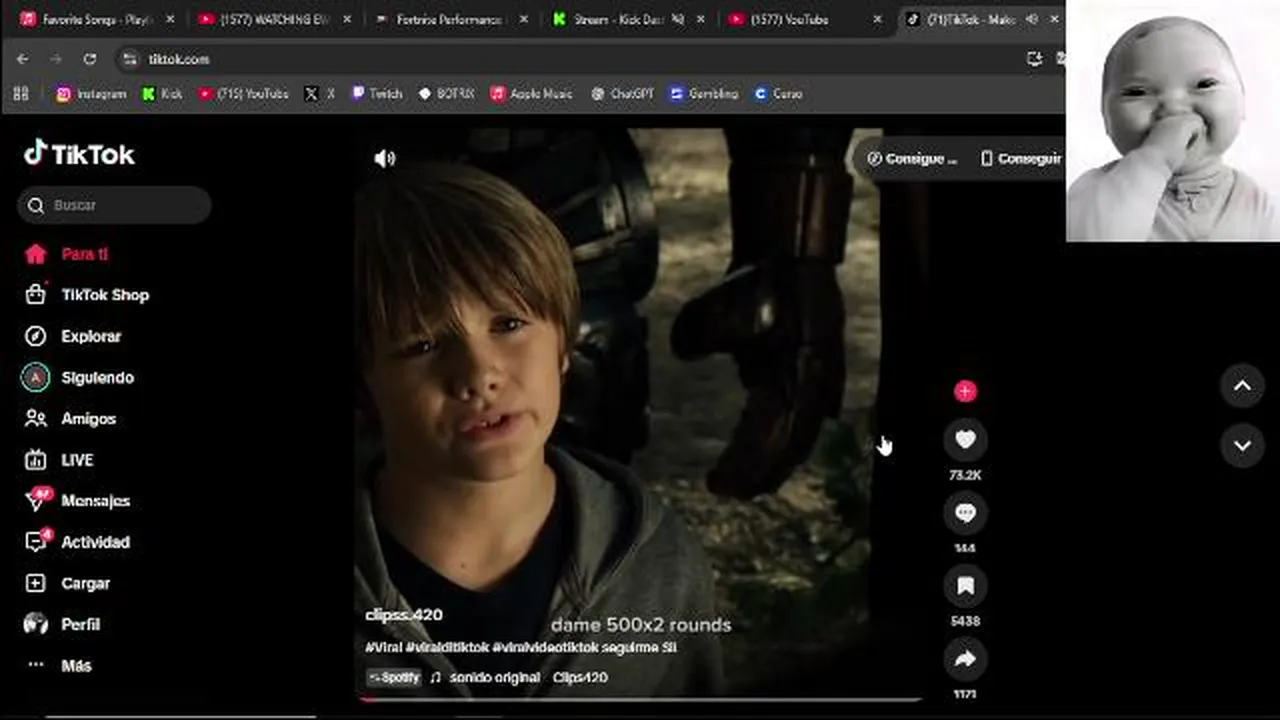Open the Instagram bookmark
The image size is (1280, 720).
point(91,93)
